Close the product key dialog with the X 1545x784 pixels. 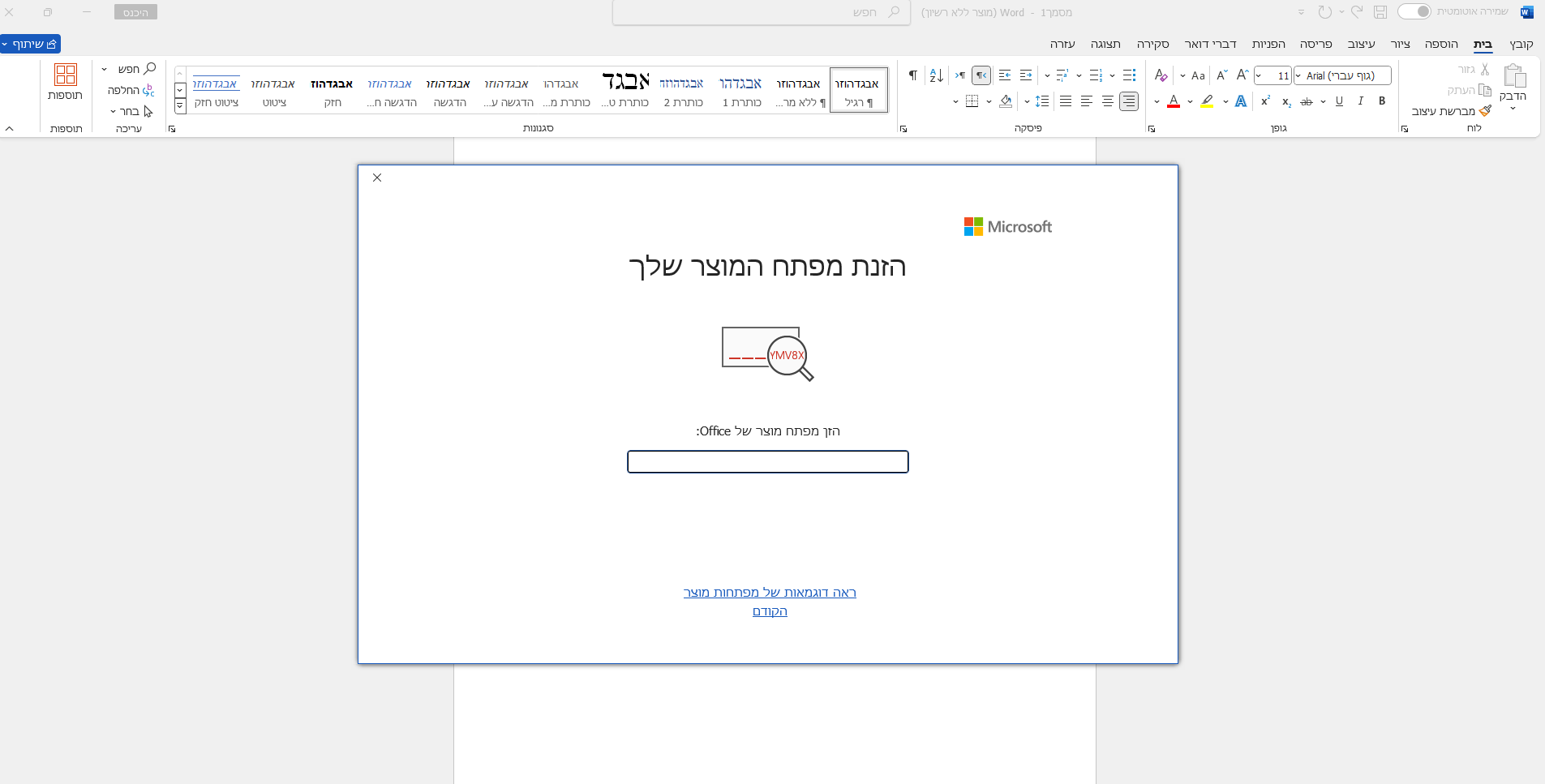point(377,178)
